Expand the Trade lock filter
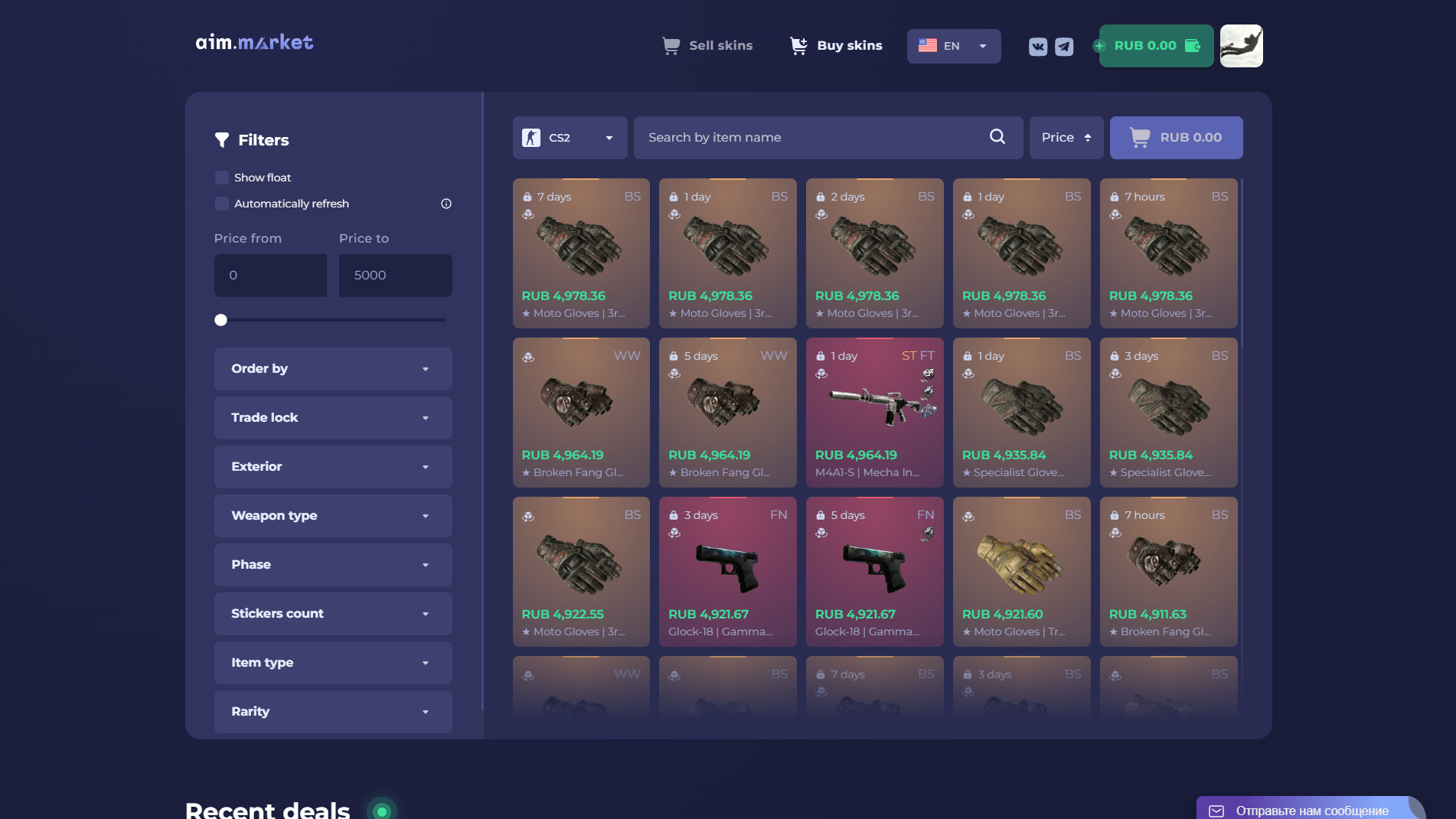This screenshot has width=1456, height=819. (x=333, y=418)
